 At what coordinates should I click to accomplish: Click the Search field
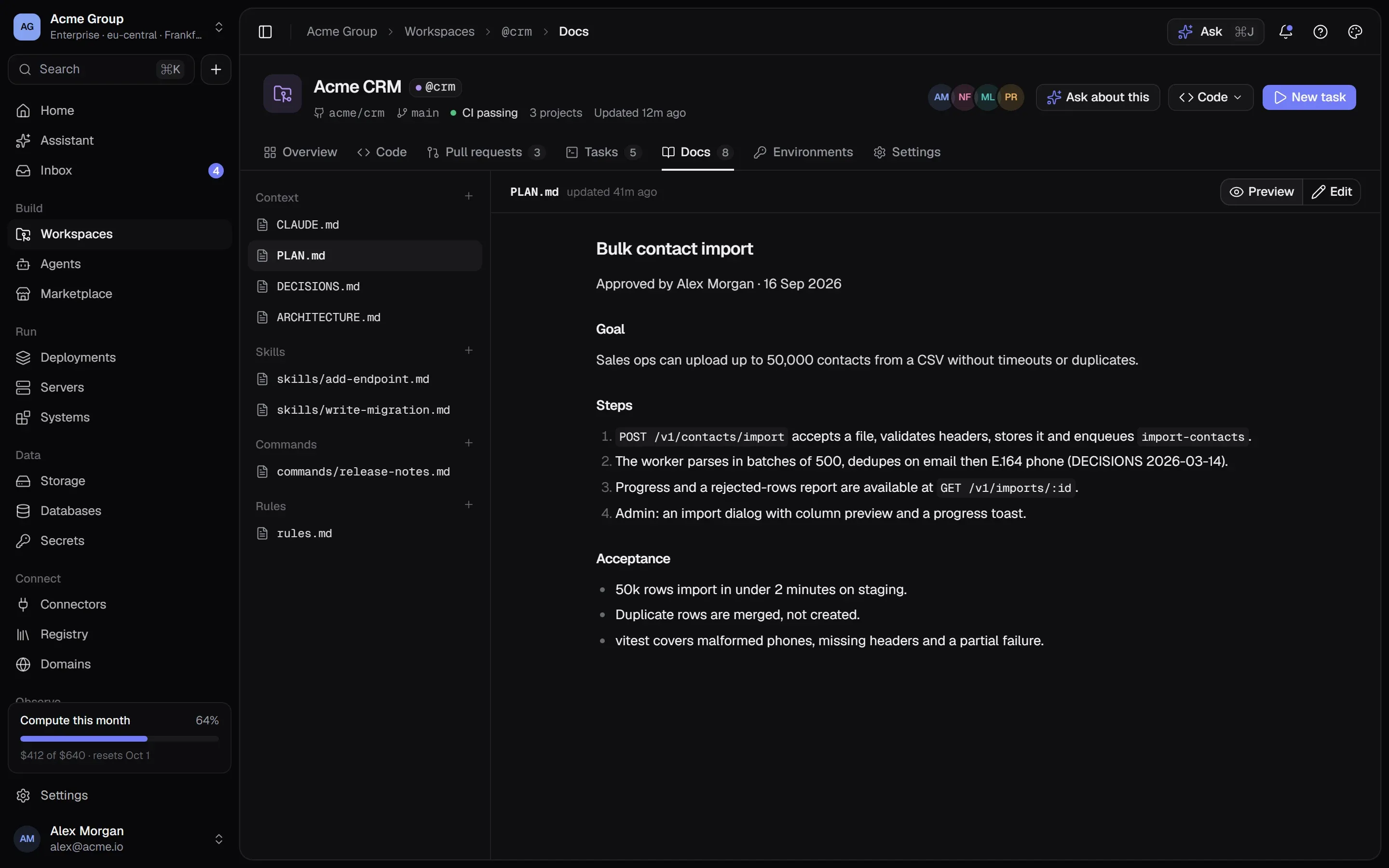click(101, 69)
